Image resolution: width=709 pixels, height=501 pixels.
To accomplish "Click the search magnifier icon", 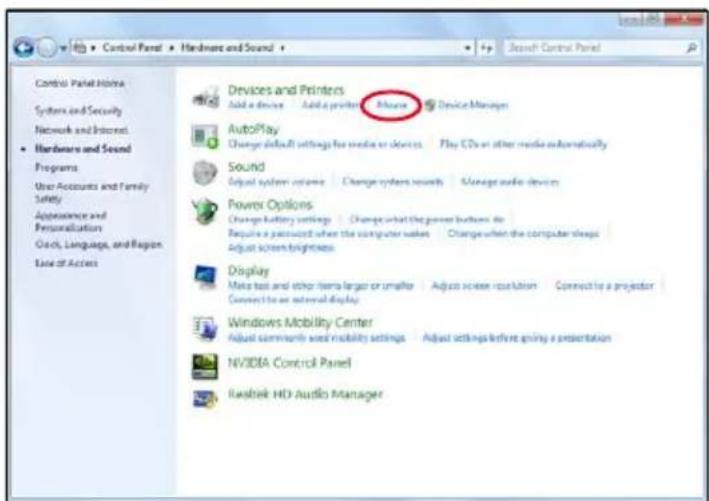I will [x=692, y=47].
